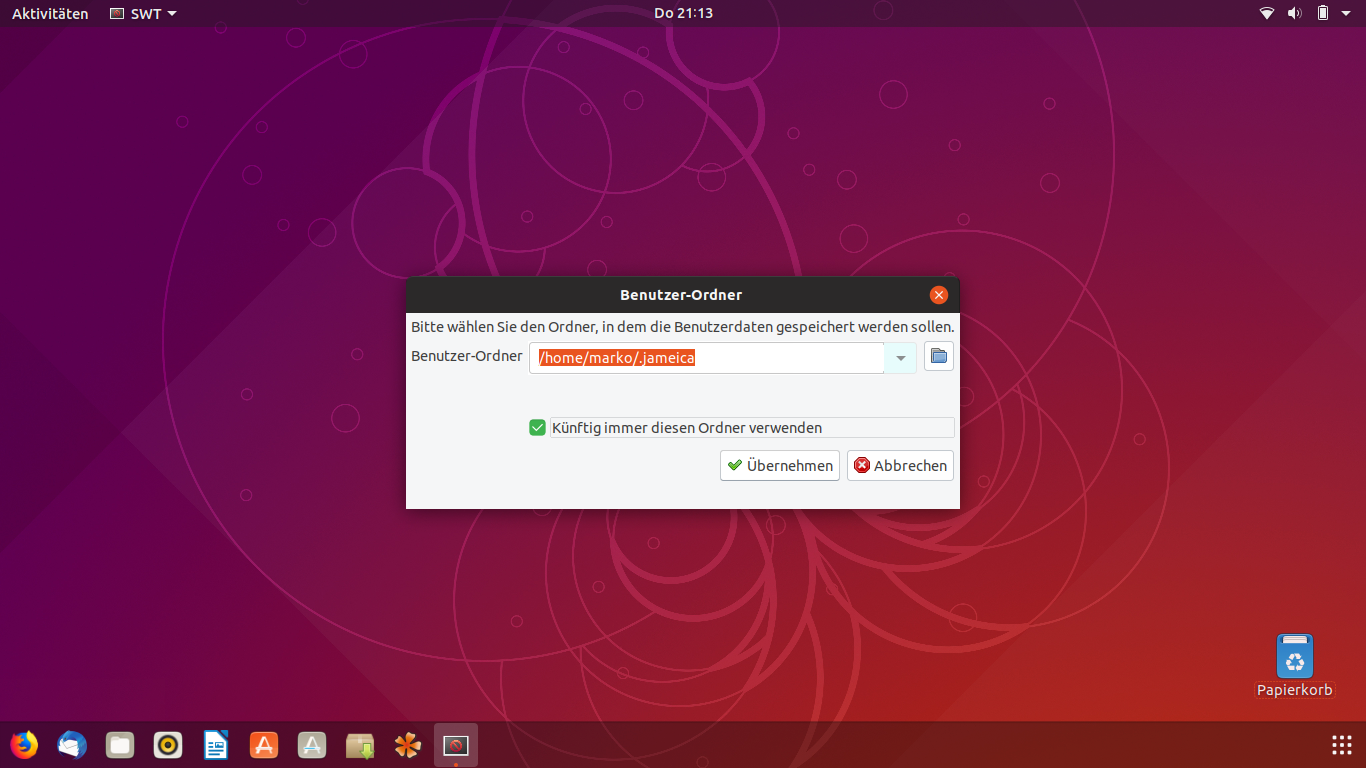Launch Firefox from the dock
Image resolution: width=1366 pixels, height=768 pixels.
[x=23, y=745]
